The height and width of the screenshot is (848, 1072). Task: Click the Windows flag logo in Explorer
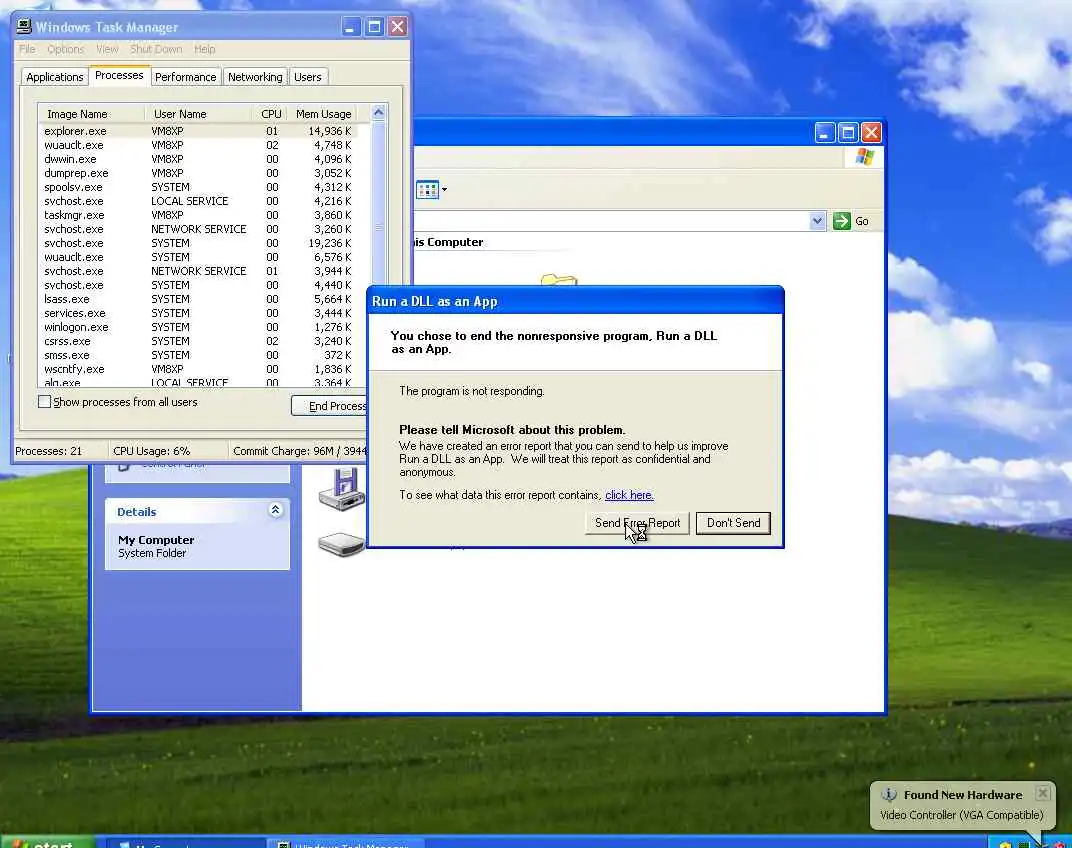[864, 157]
